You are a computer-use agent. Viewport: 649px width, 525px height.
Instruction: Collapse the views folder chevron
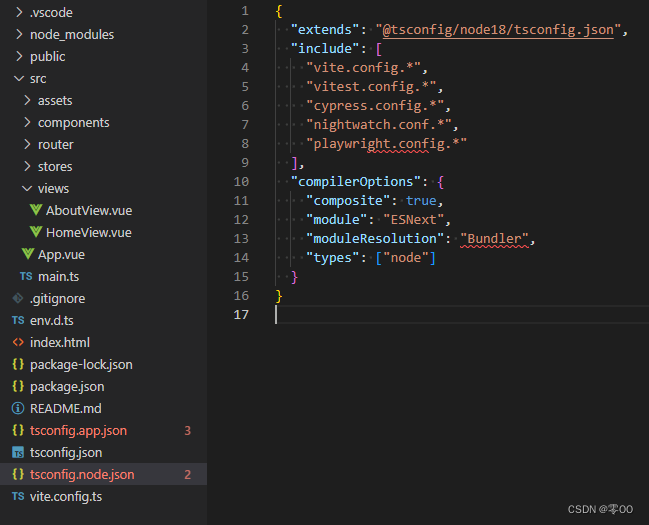27,188
